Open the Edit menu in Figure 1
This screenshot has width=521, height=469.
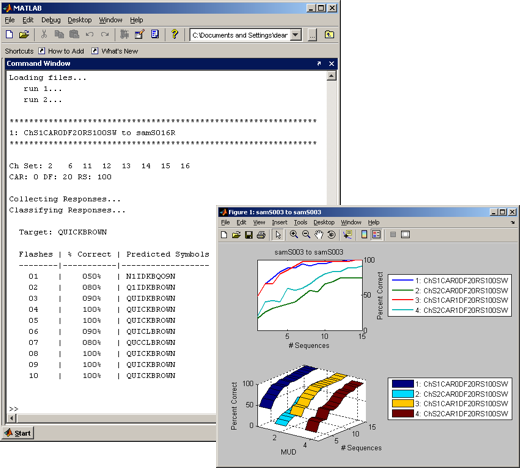tap(241, 222)
